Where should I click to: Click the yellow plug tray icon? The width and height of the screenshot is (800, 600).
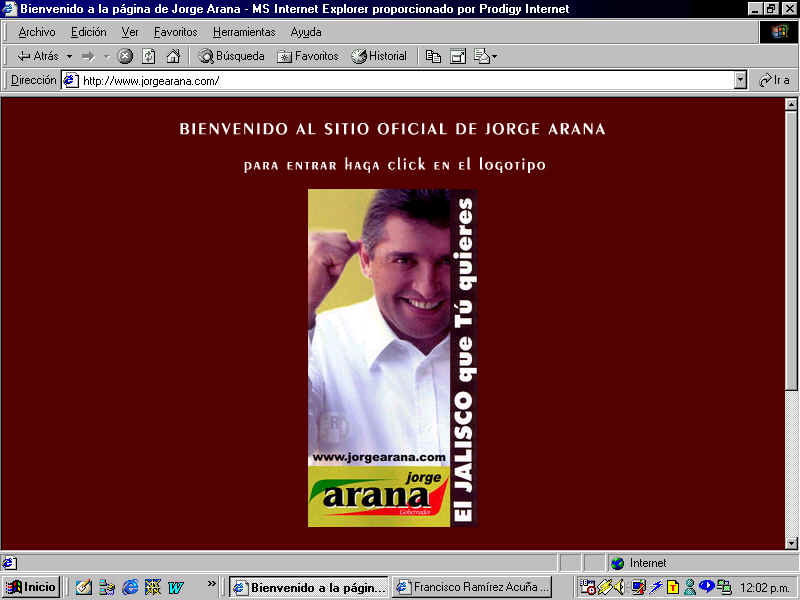click(x=605, y=587)
